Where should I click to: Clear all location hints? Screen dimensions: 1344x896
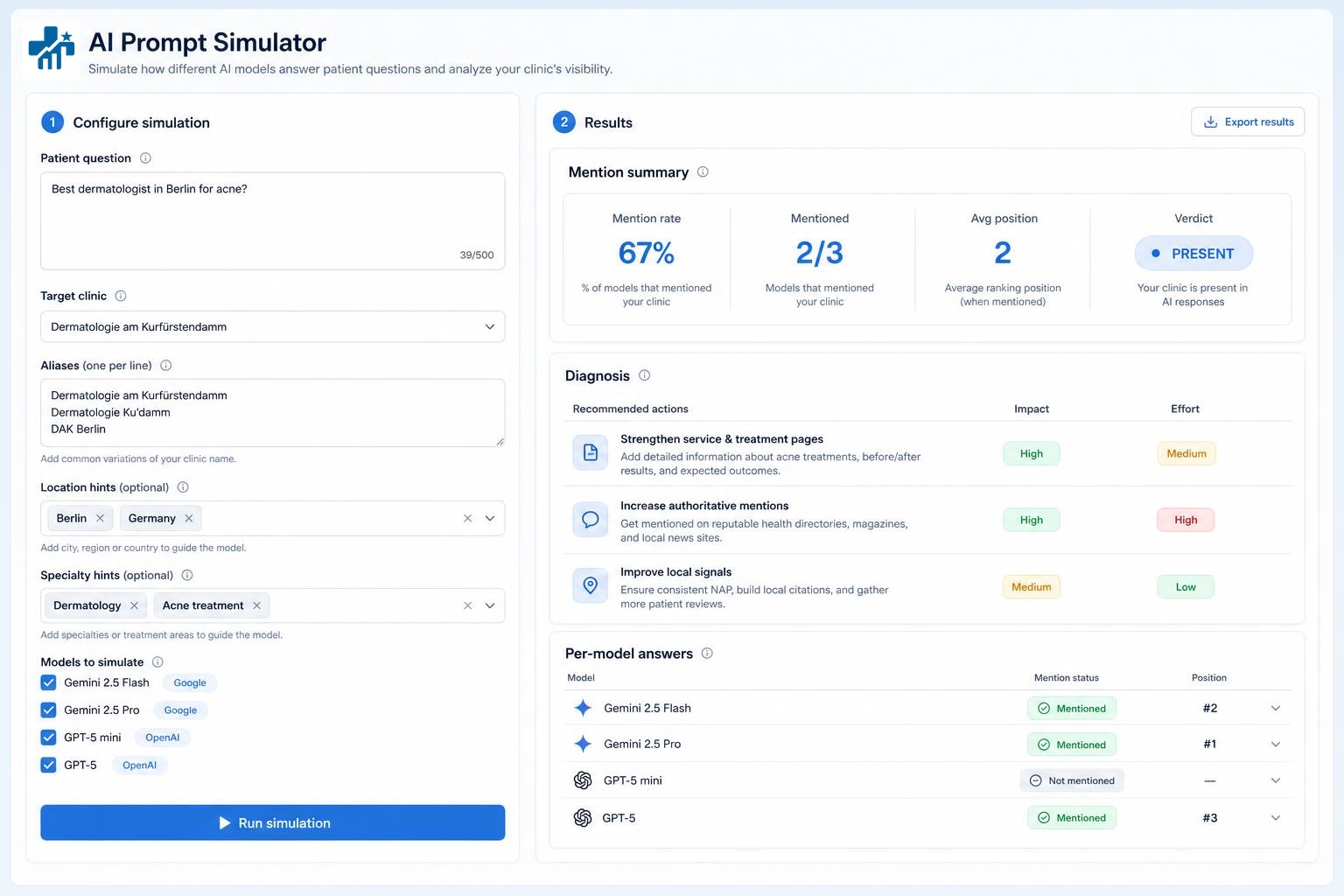tap(467, 518)
